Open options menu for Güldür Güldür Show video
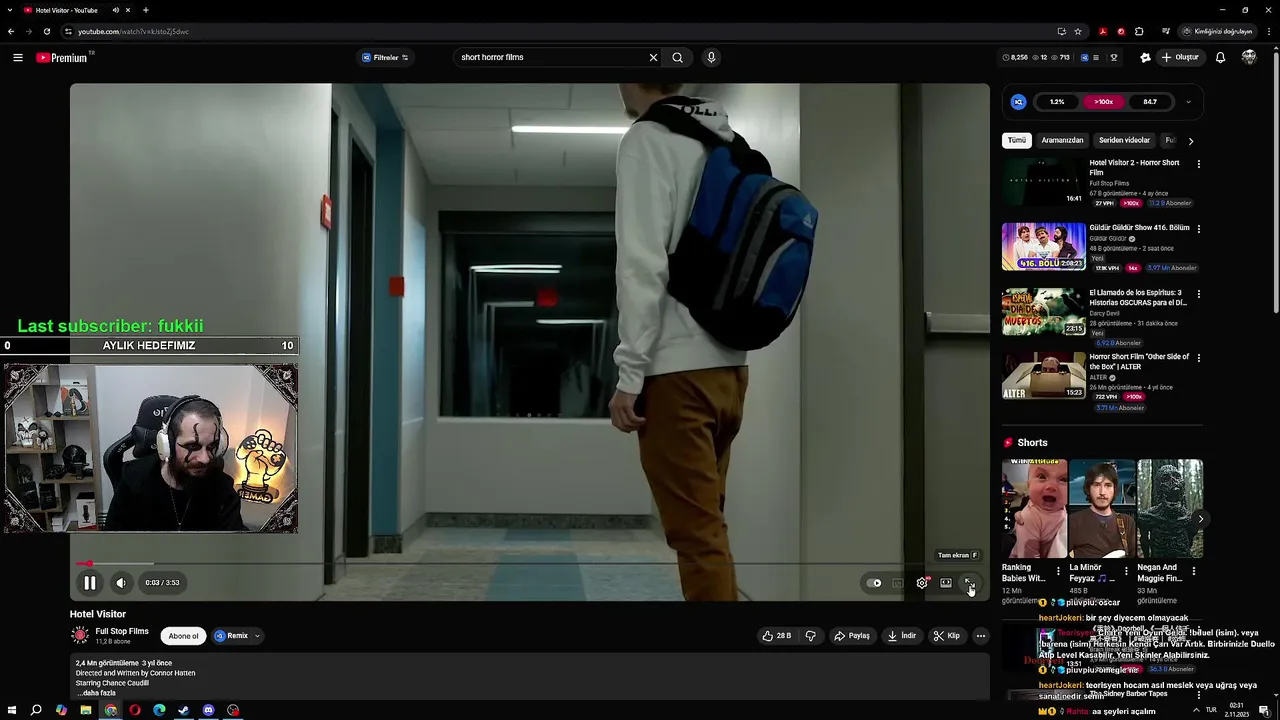Viewport: 1280px width, 720px height. tap(1198, 229)
